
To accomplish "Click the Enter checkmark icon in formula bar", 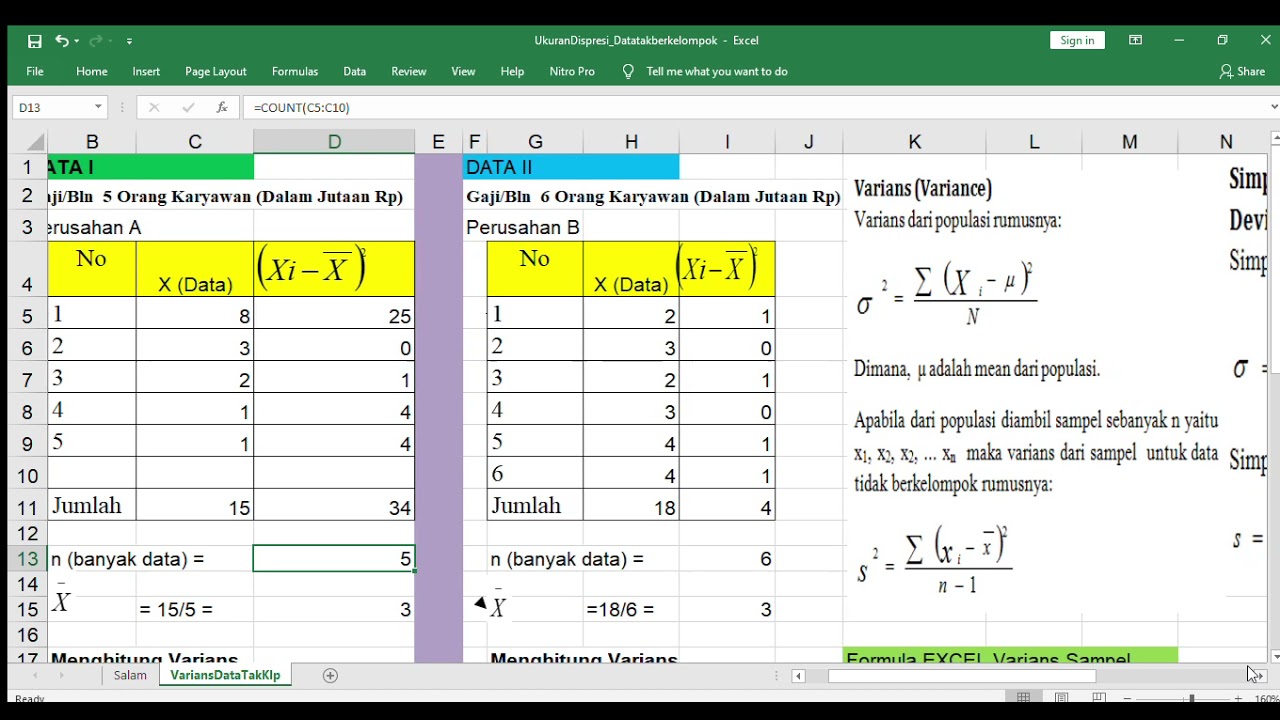I will click(188, 107).
